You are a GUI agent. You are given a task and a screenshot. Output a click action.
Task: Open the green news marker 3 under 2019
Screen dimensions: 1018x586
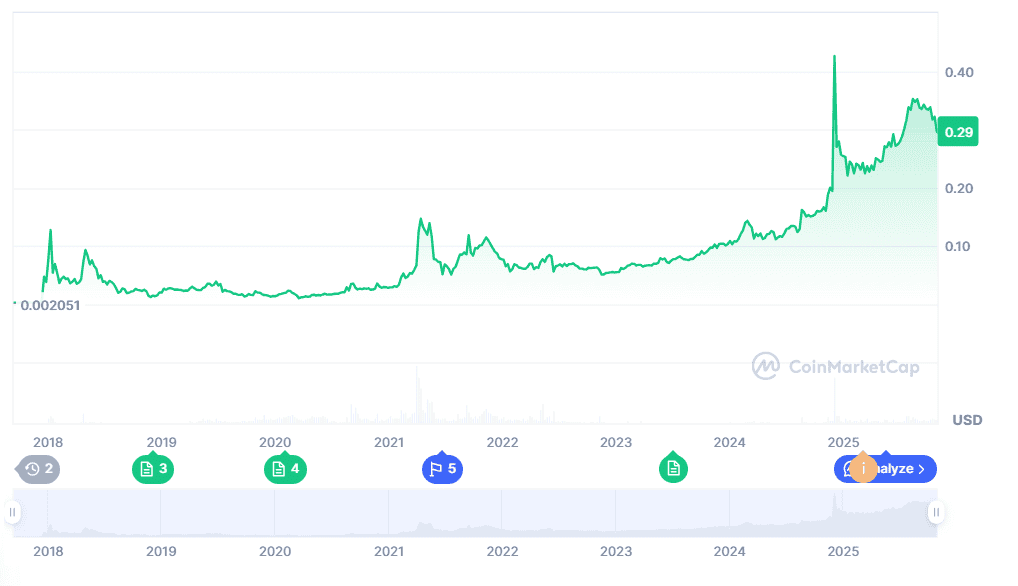(x=153, y=469)
